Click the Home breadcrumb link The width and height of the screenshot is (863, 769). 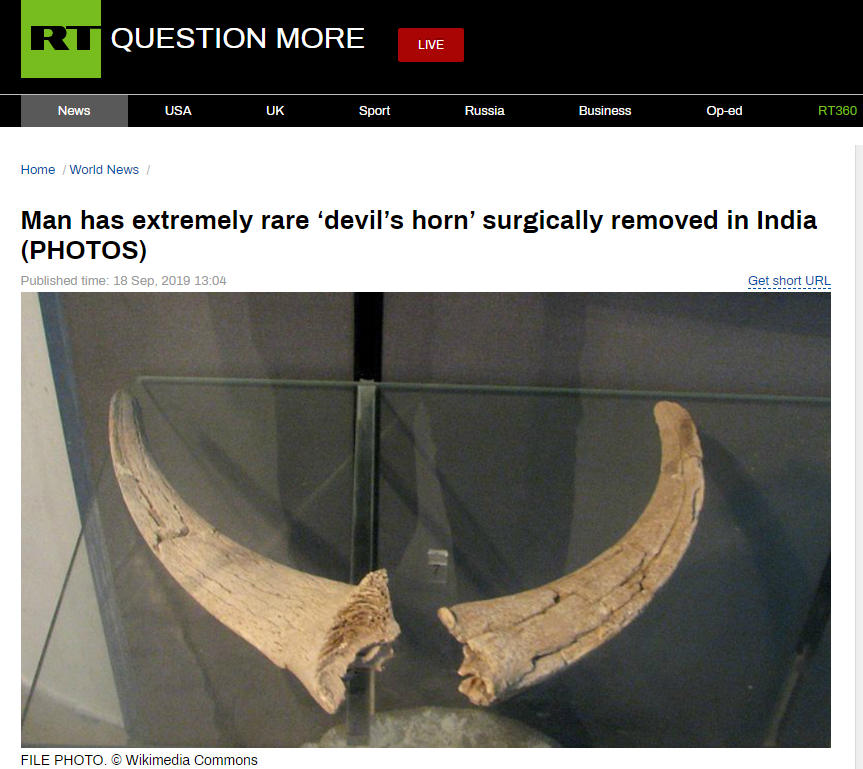pos(38,170)
